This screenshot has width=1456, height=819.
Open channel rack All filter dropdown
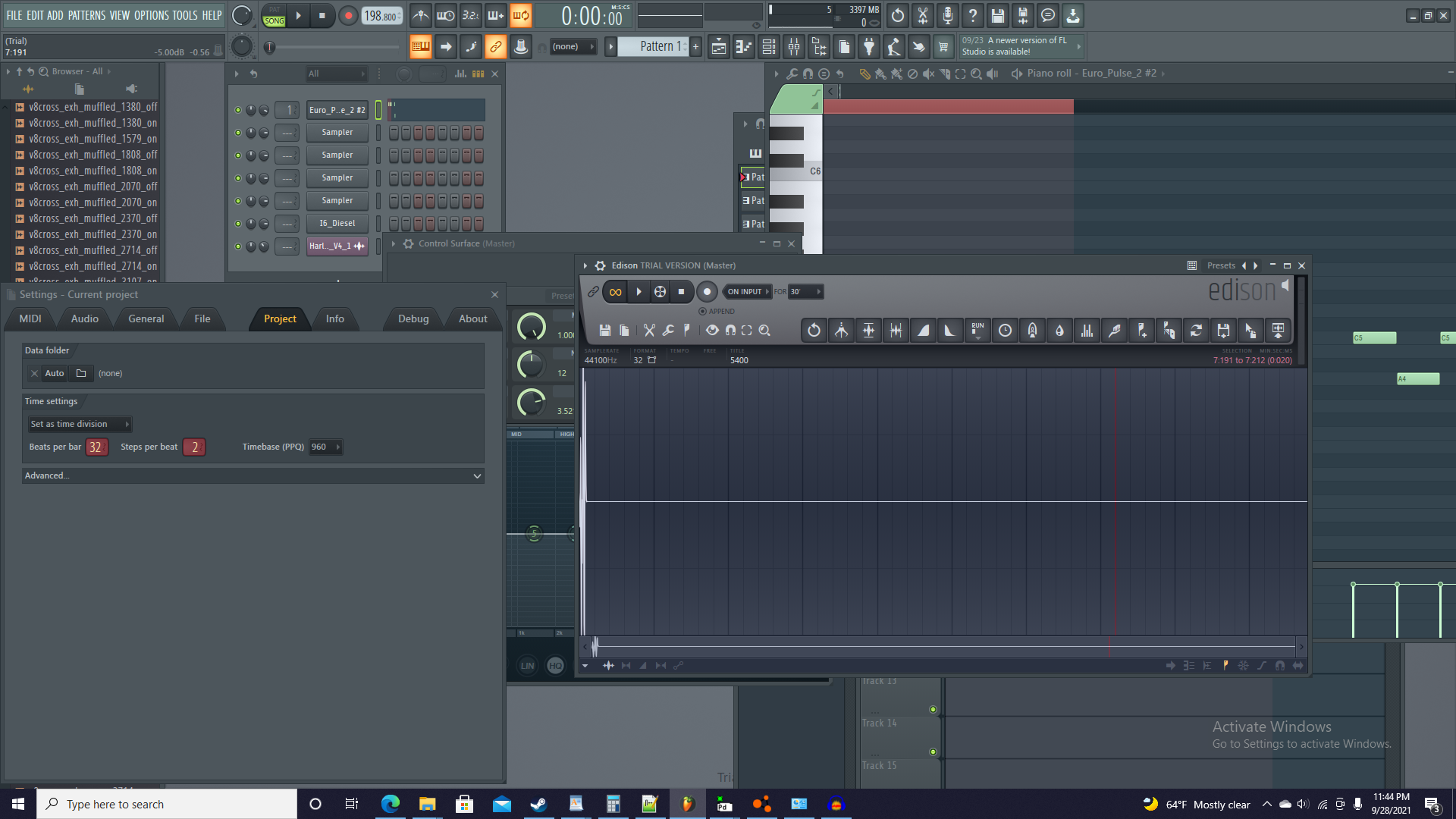336,74
